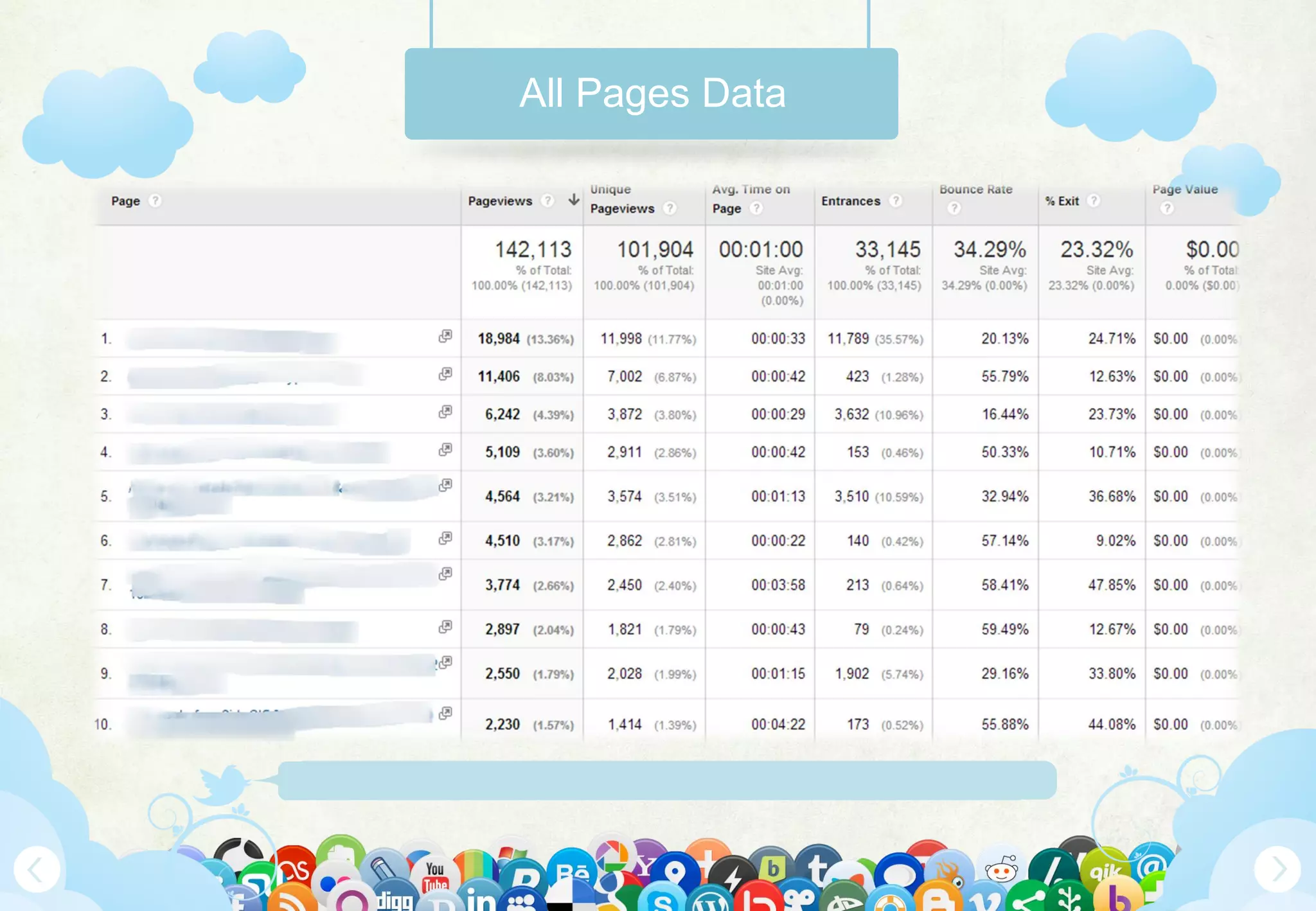Go to the previous slide arrow

(x=37, y=869)
